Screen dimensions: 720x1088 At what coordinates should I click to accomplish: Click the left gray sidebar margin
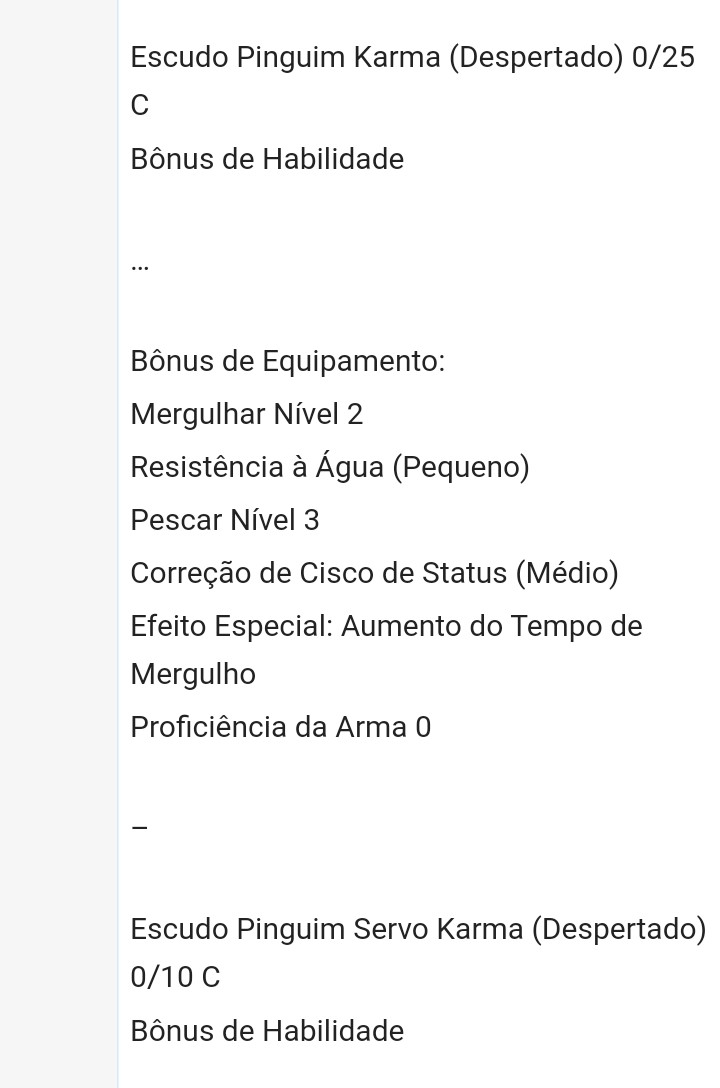pyautogui.click(x=58, y=544)
